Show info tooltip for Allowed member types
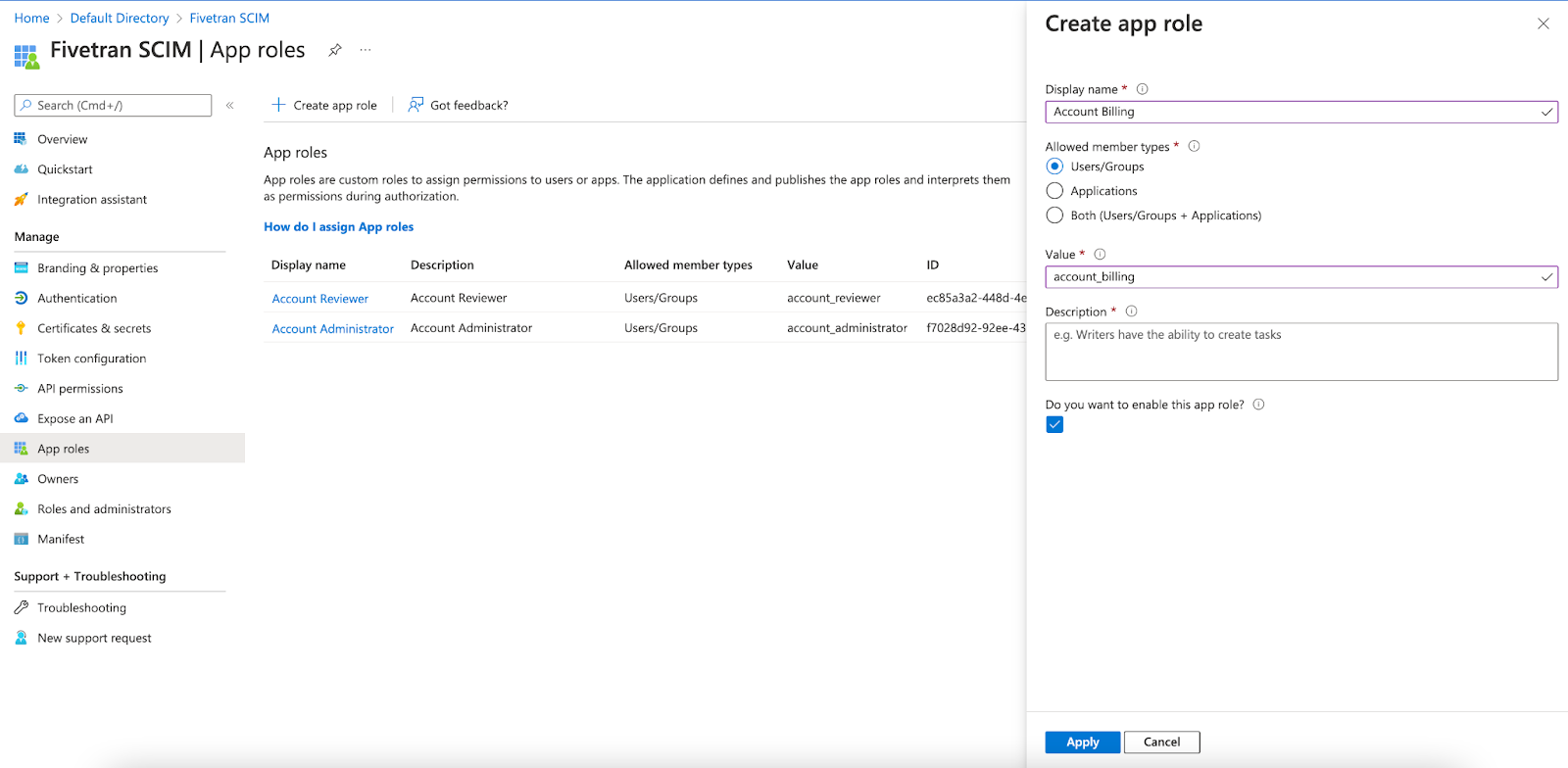Viewport: 1568px width, 768px height. click(1194, 146)
